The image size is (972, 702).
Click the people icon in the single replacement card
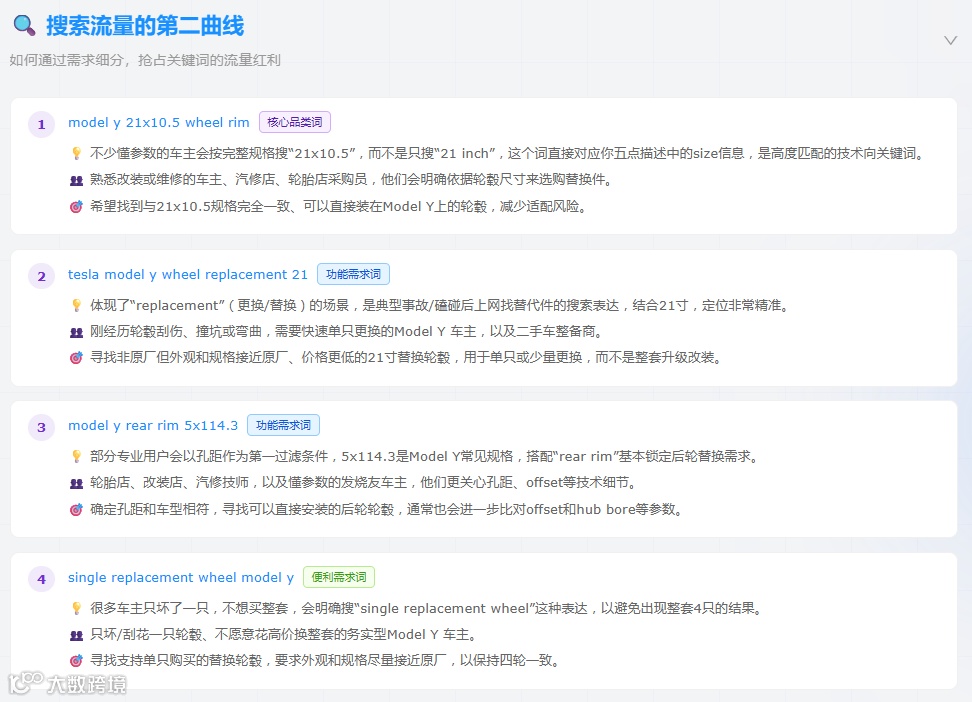point(76,635)
